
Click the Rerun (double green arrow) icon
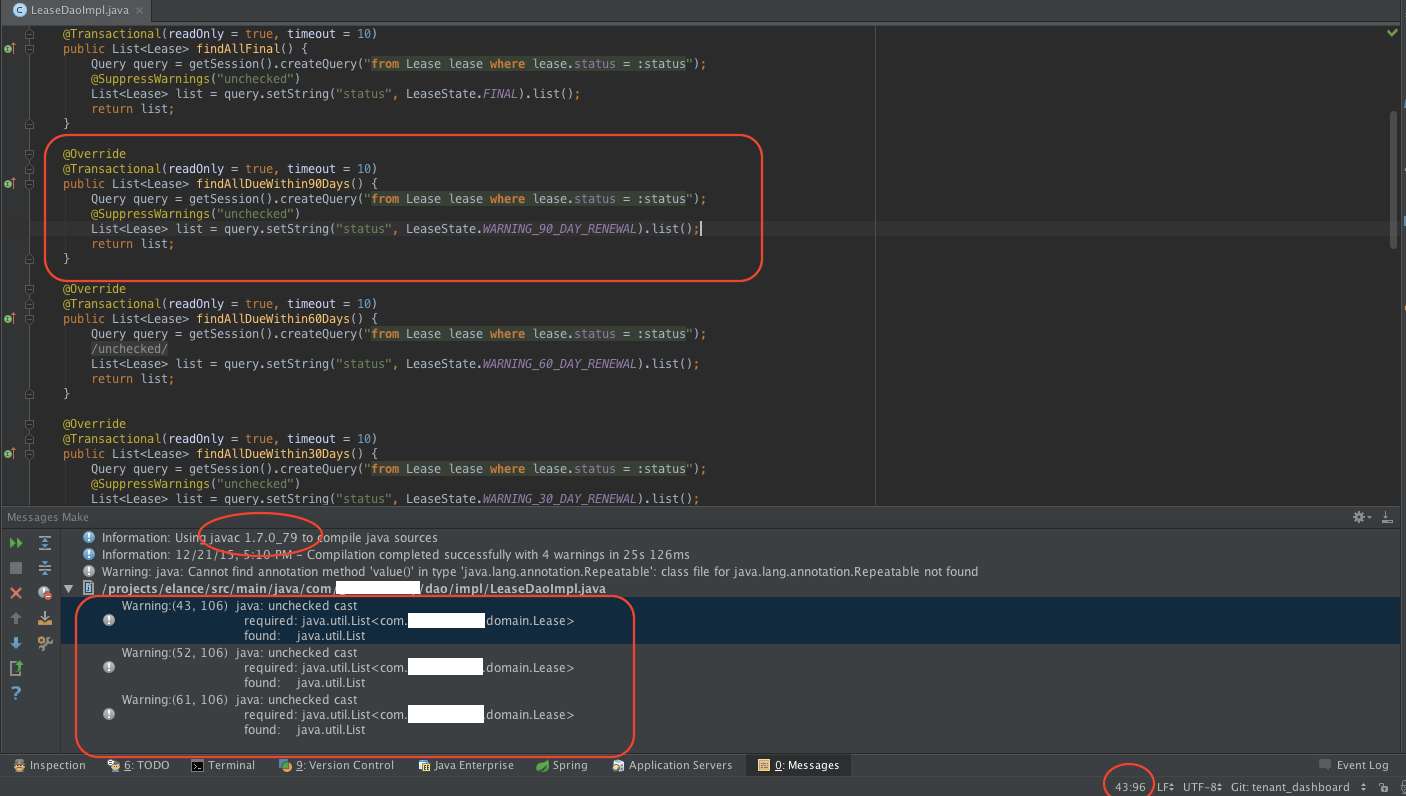(x=16, y=543)
